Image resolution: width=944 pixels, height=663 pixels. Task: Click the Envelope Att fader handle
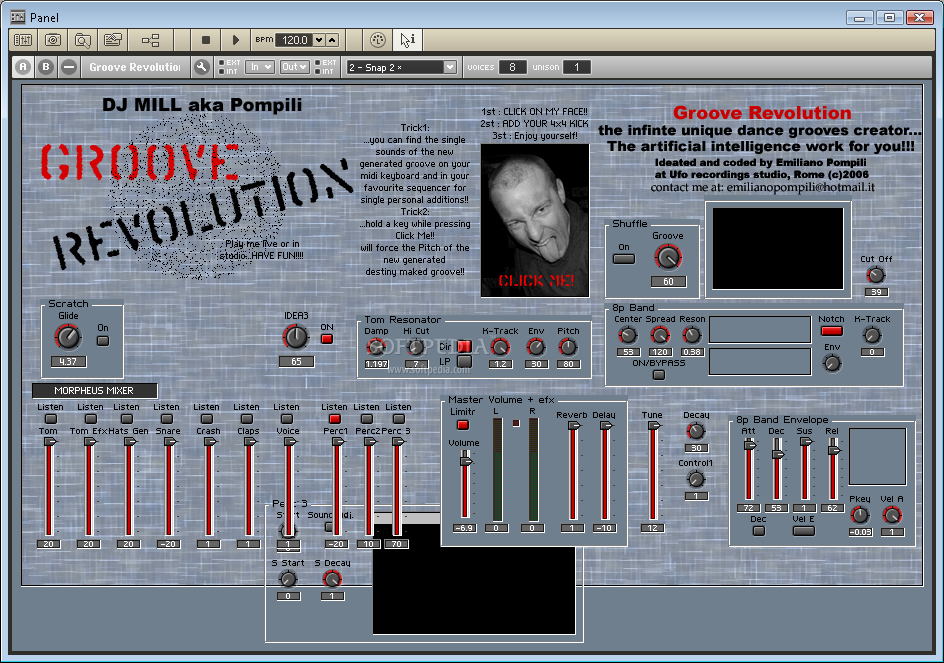750,446
